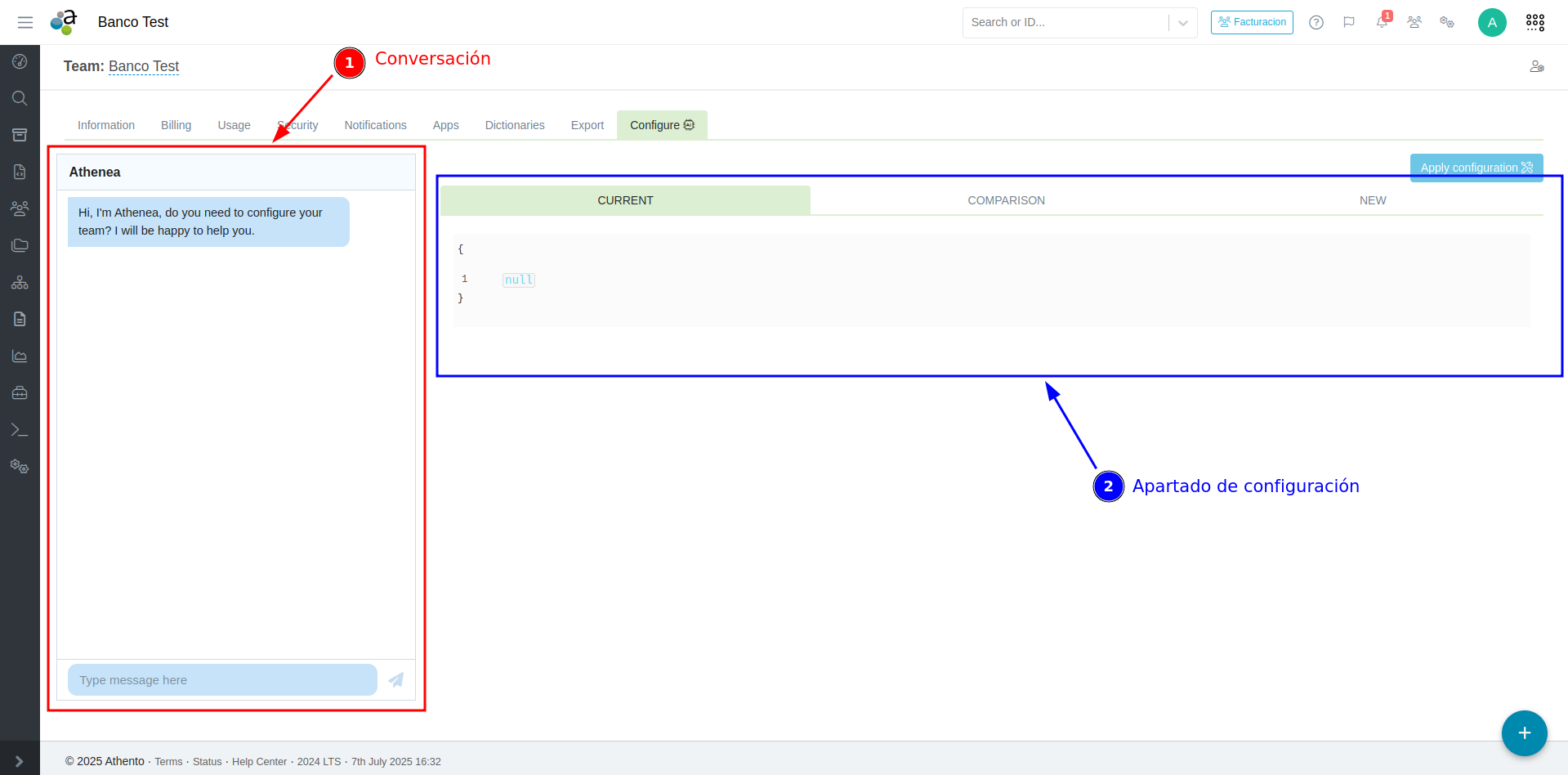This screenshot has height=775, width=1568.
Task: Open the help question mark icon
Action: (1316, 22)
